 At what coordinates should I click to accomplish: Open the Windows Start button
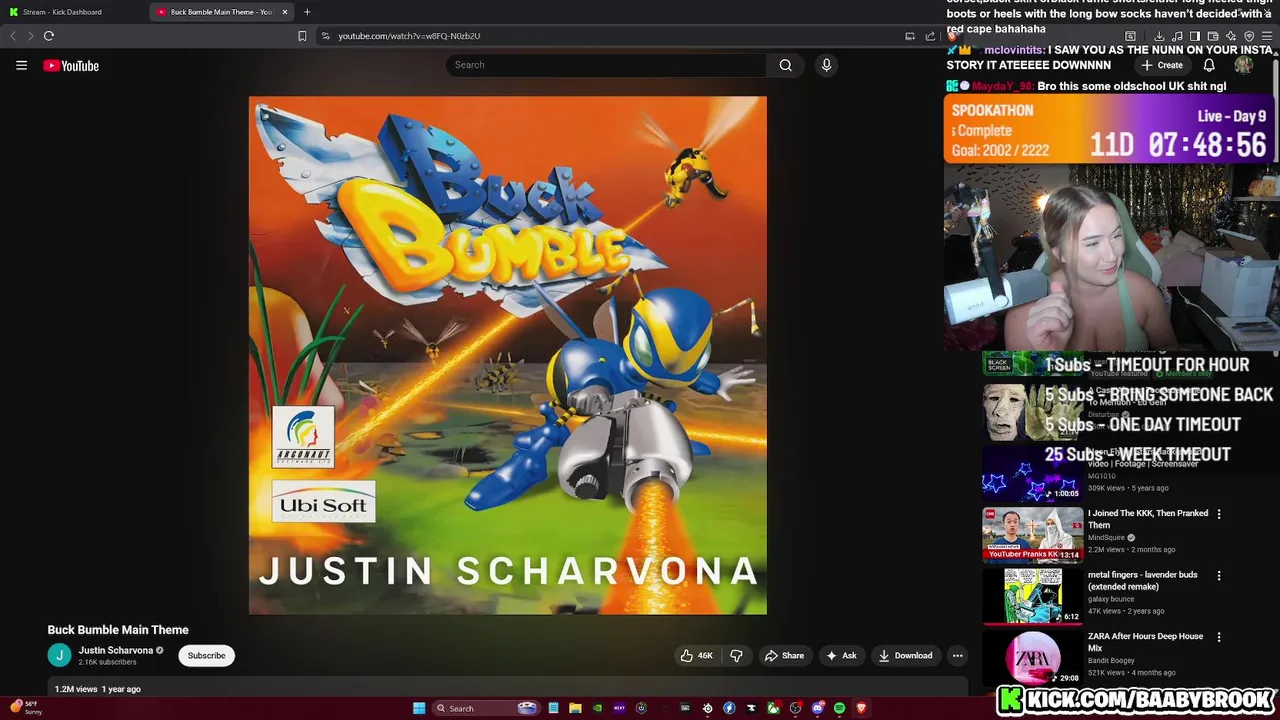click(419, 708)
